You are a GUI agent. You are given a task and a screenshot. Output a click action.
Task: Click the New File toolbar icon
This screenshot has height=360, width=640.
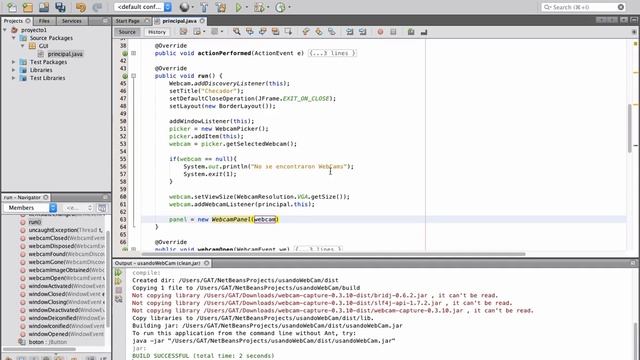pos(12,7)
